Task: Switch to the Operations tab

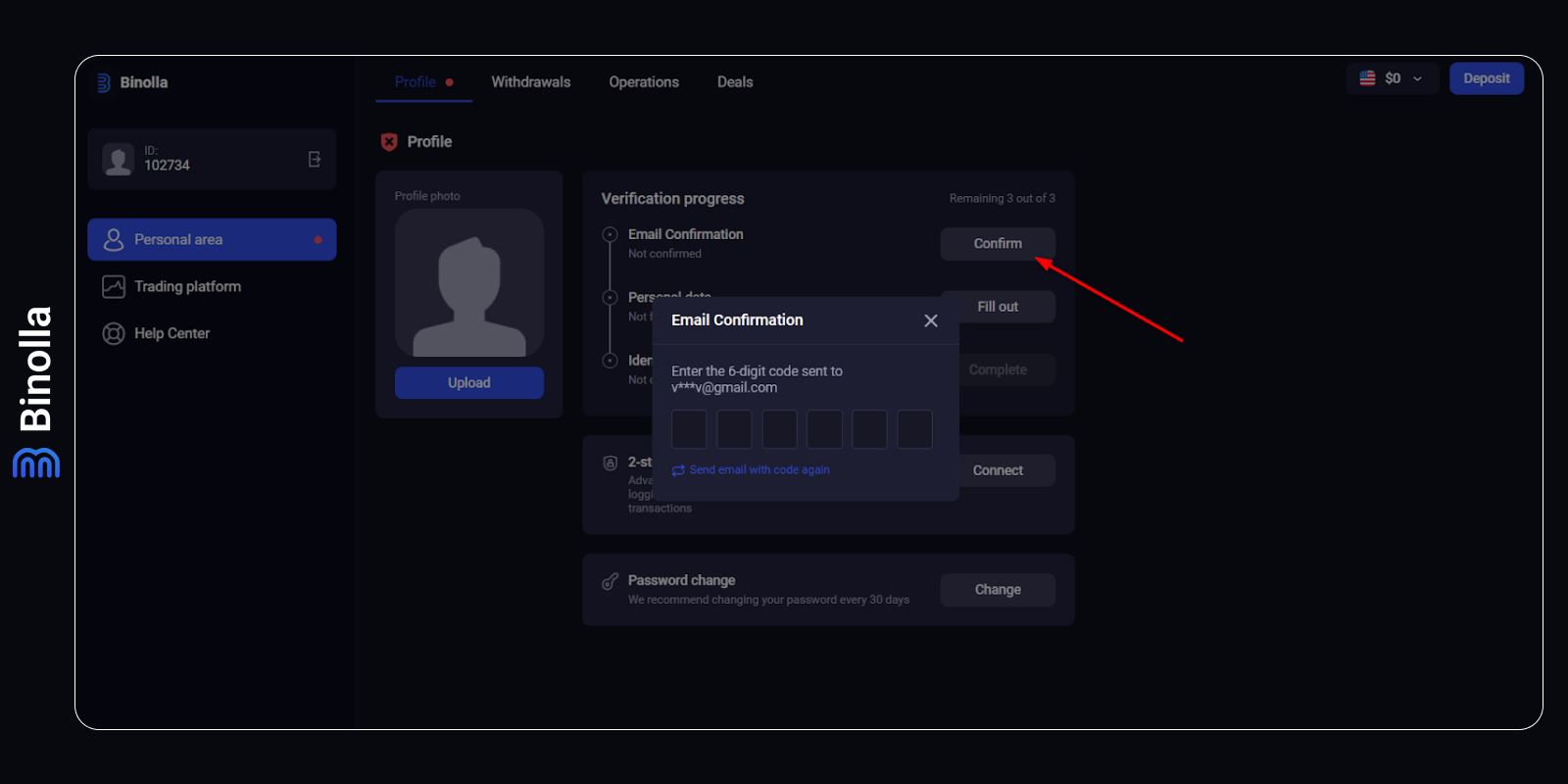Action: 644,82
